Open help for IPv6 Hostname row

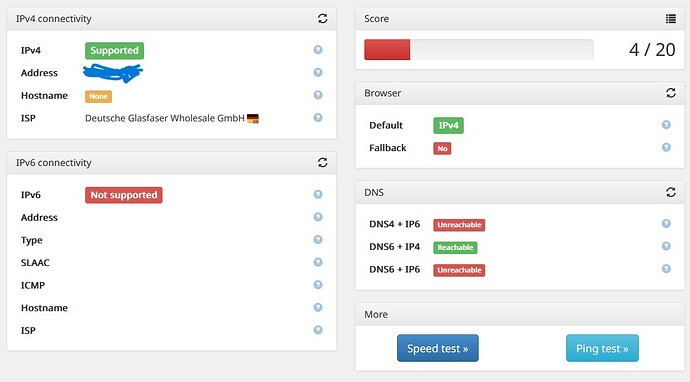[x=318, y=307]
